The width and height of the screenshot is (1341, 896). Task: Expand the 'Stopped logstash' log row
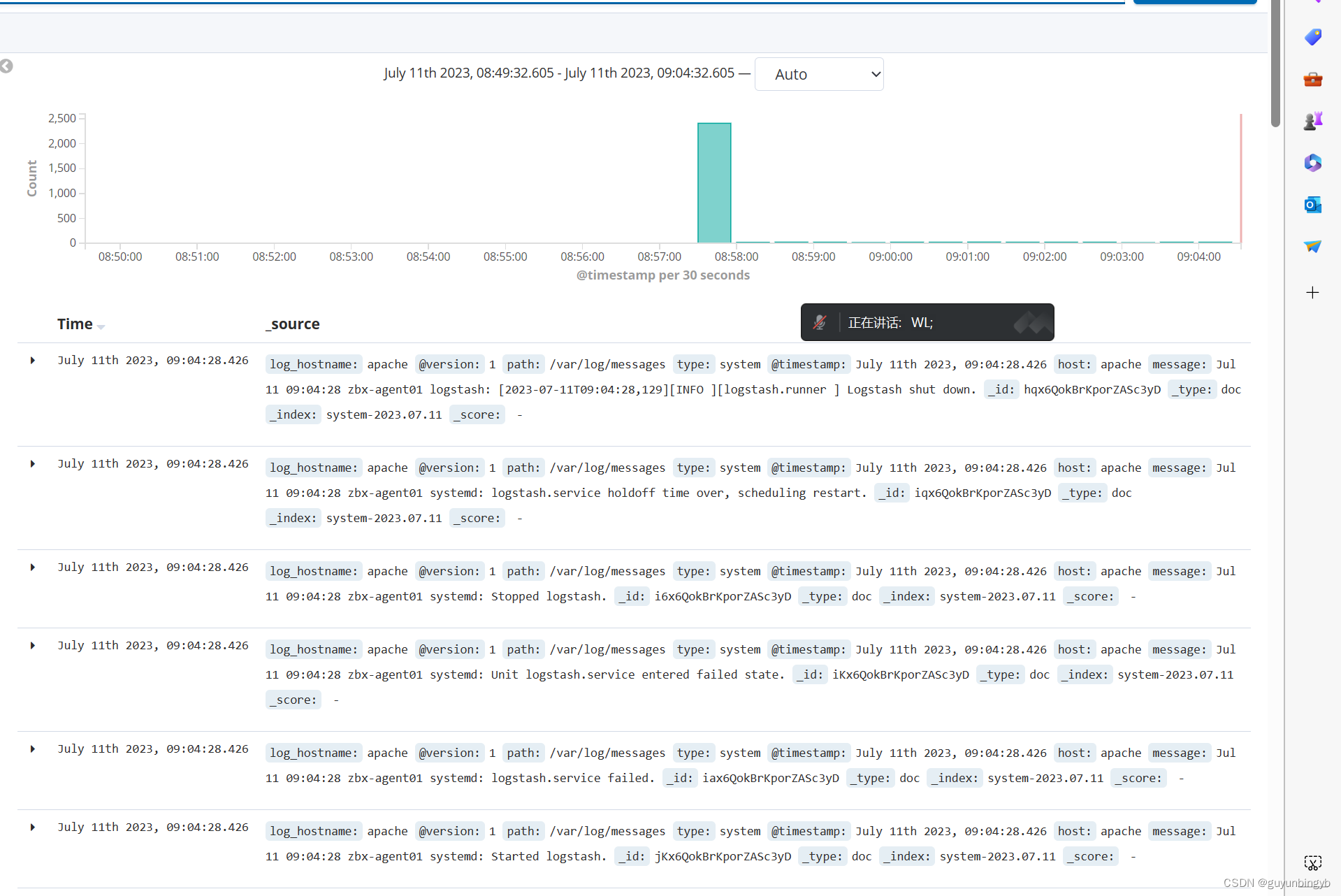click(33, 568)
